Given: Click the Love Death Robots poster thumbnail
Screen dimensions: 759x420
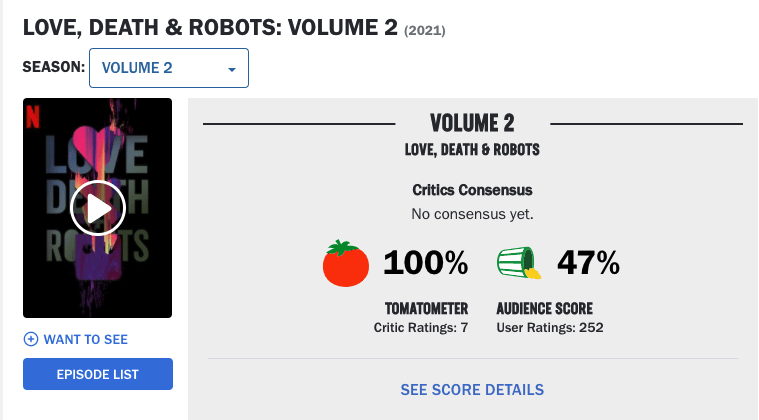Looking at the screenshot, I should (x=98, y=208).
